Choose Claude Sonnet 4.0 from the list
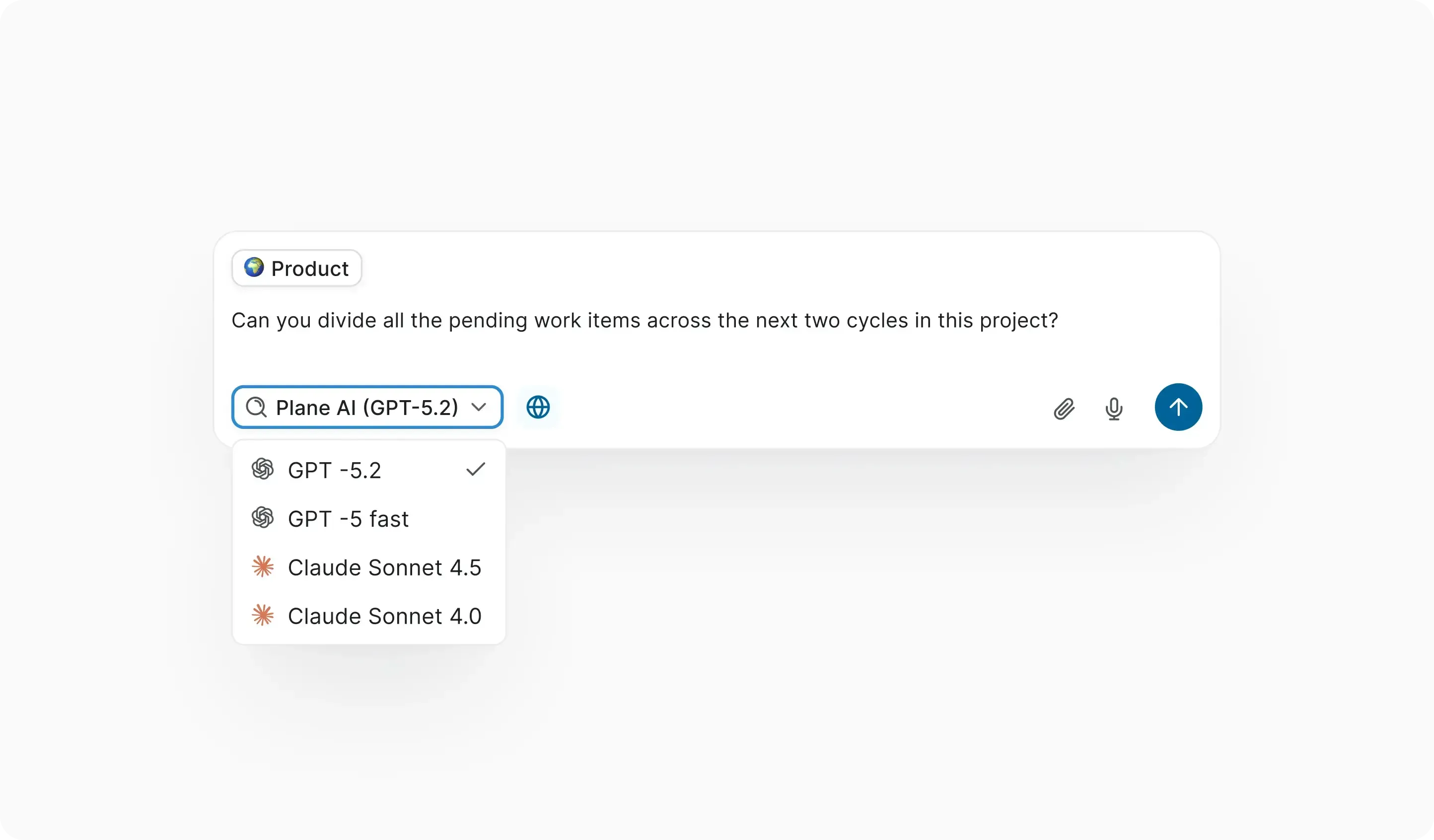1434x840 pixels. 385,615
